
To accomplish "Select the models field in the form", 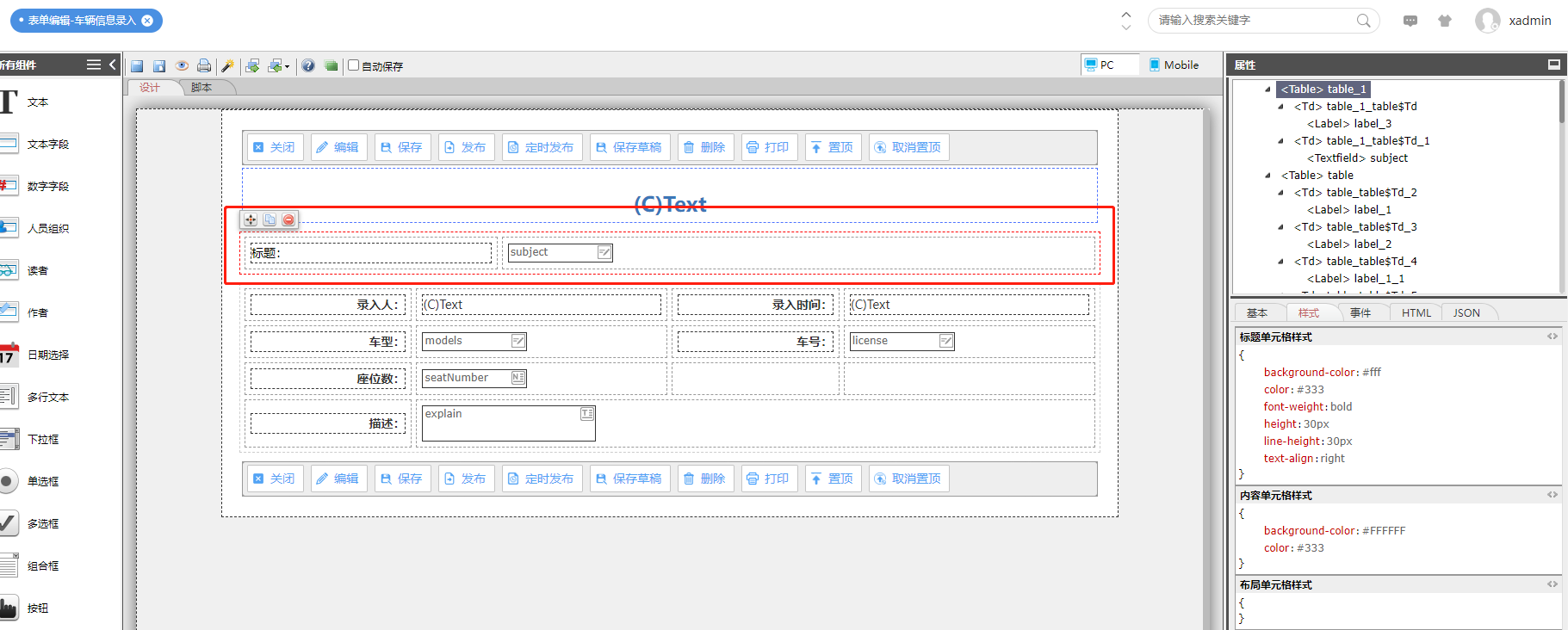I will pyautogui.click(x=474, y=341).
